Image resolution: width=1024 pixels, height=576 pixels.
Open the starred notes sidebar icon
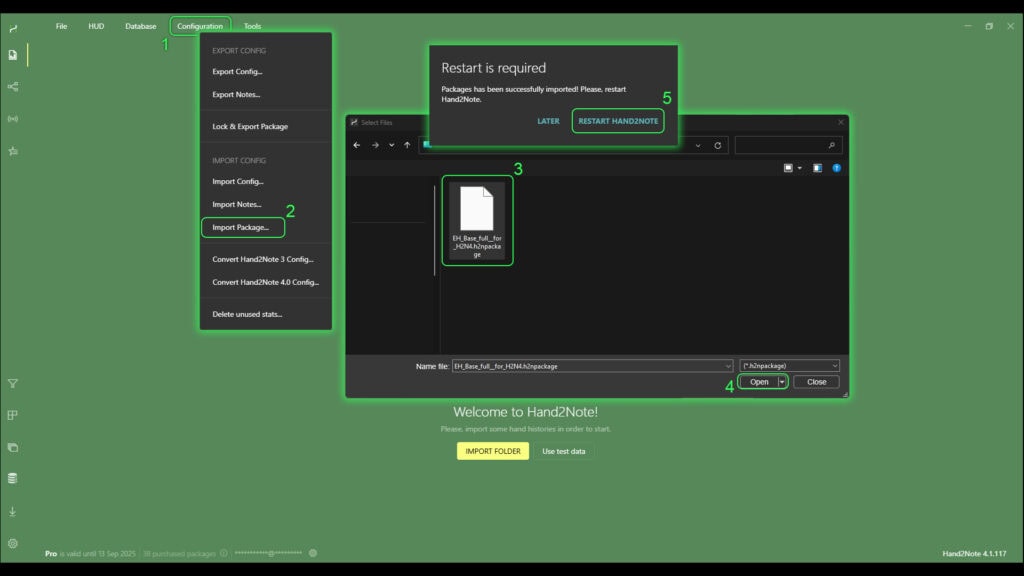point(13,151)
